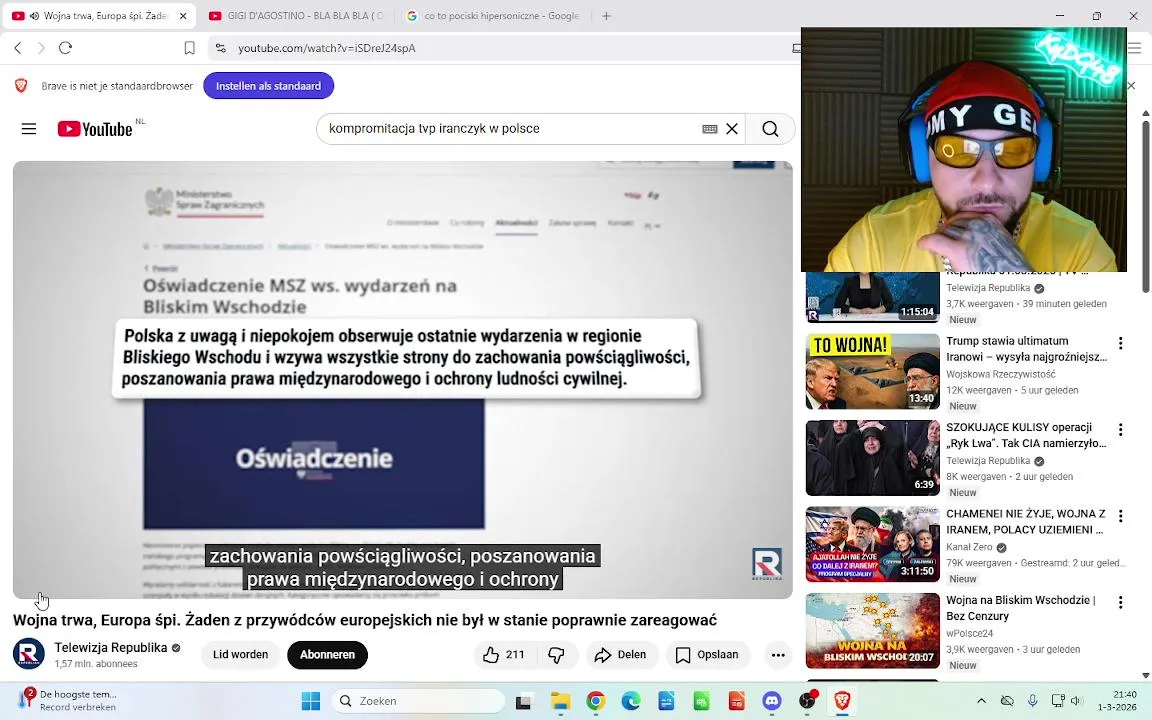Open the Windows Start menu
The height and width of the screenshot is (720, 1152).
(311, 701)
